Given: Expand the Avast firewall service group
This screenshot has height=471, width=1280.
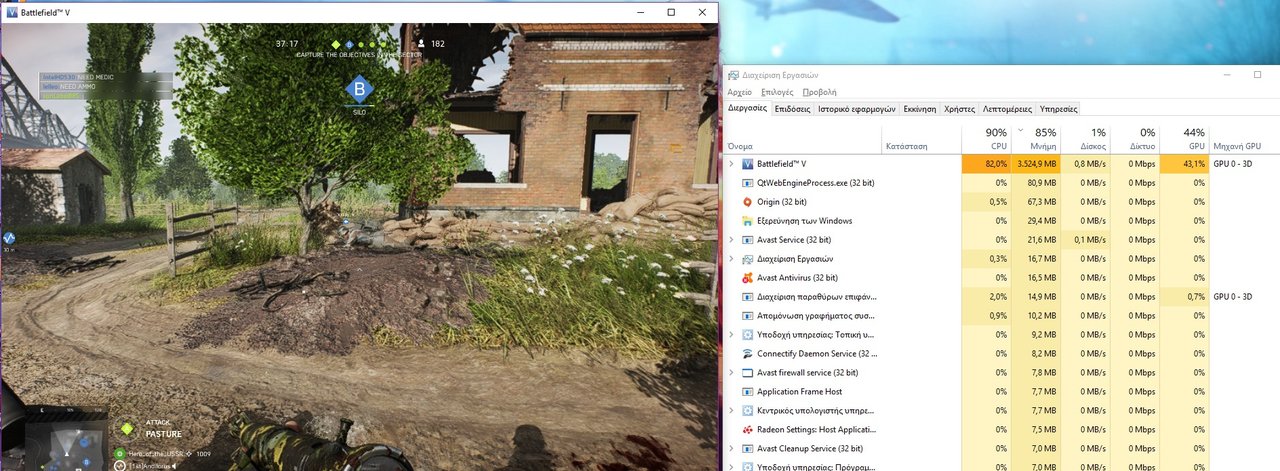Looking at the screenshot, I should click(x=731, y=373).
